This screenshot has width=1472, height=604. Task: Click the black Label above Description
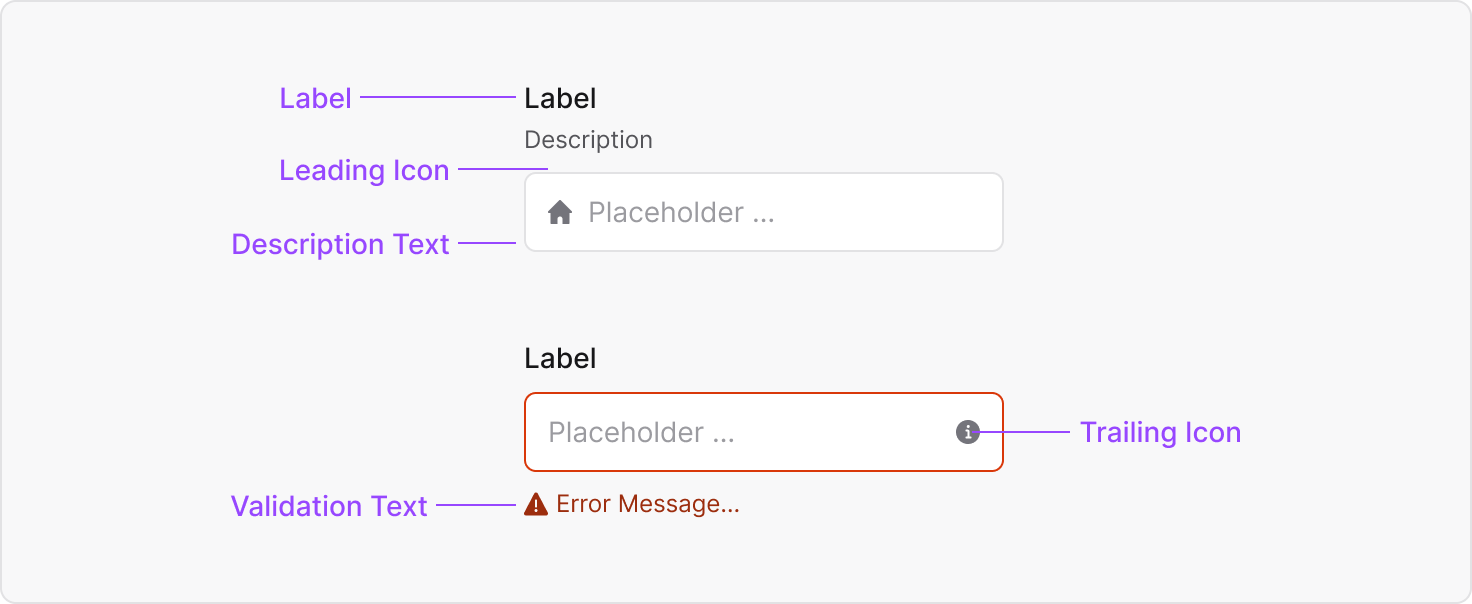tap(560, 98)
